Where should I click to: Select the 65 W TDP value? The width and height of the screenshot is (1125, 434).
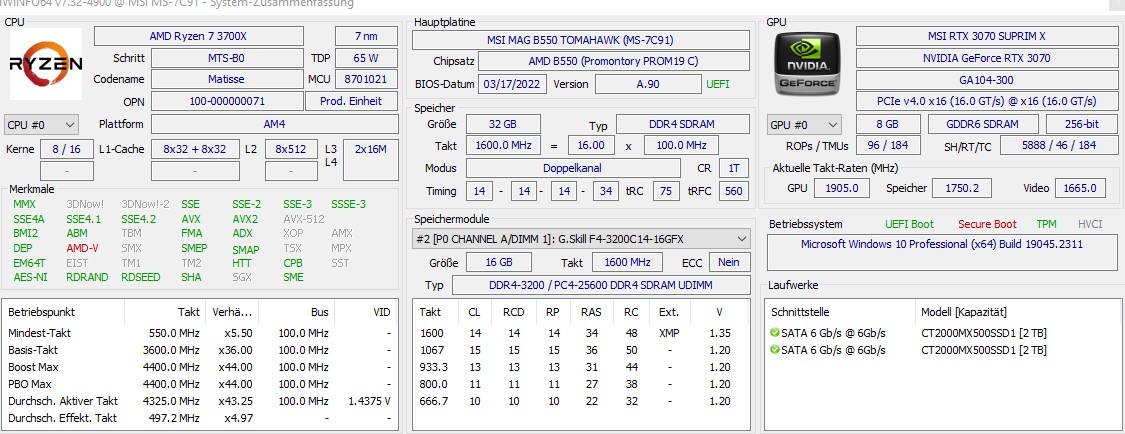point(367,58)
